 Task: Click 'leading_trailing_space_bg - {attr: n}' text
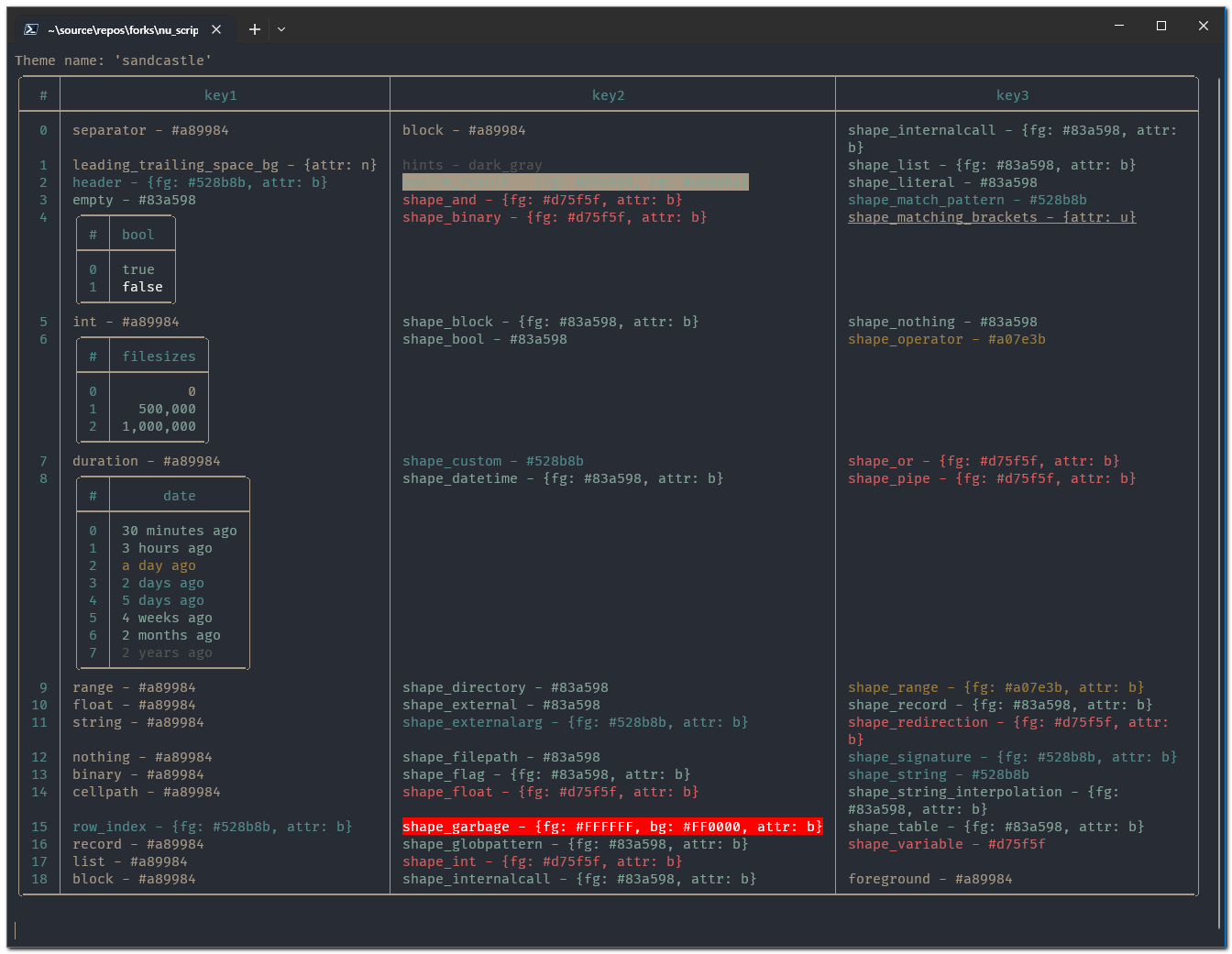click(x=225, y=165)
